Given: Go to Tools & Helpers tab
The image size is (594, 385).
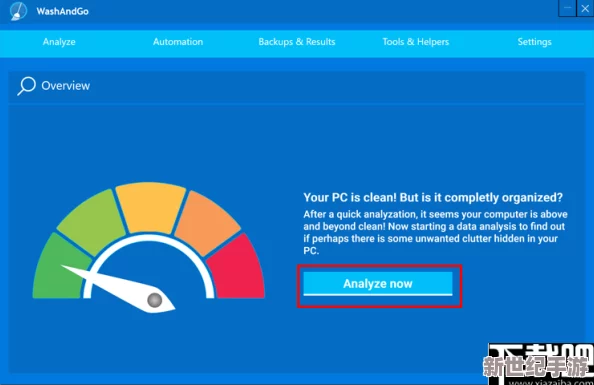Looking at the screenshot, I should point(416,42).
